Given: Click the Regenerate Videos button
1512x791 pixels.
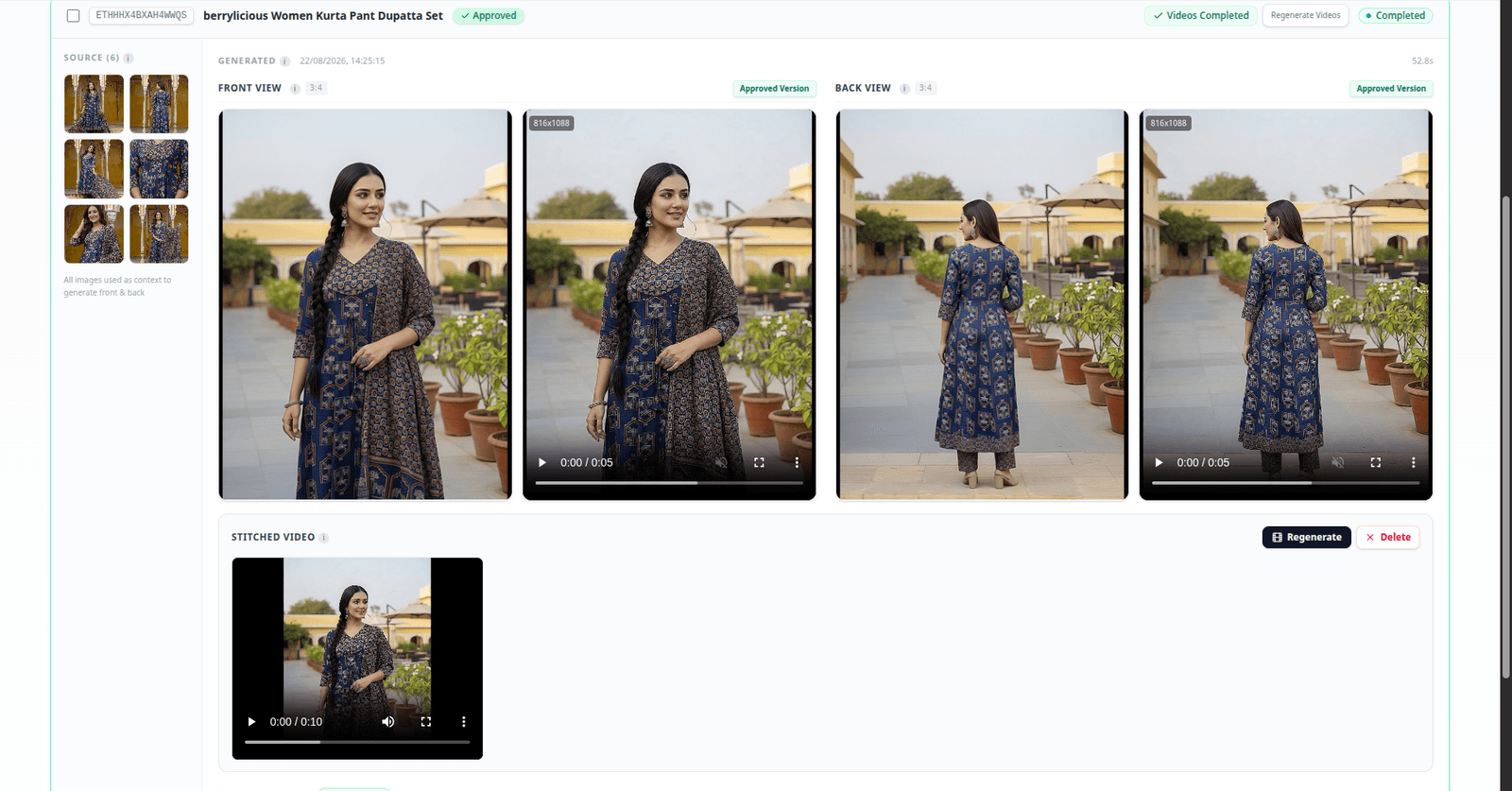Looking at the screenshot, I should pos(1306,16).
